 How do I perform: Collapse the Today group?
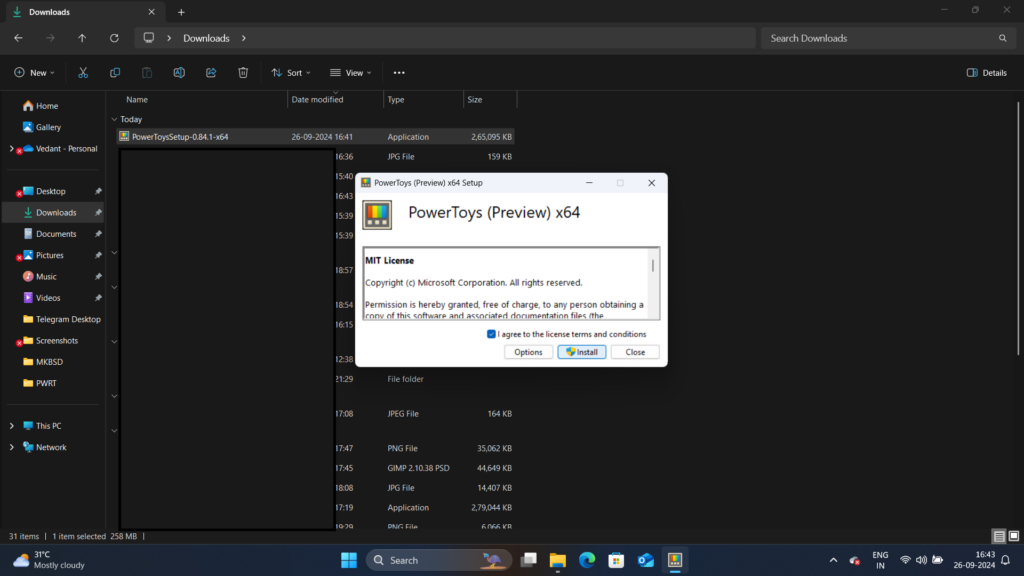(114, 119)
